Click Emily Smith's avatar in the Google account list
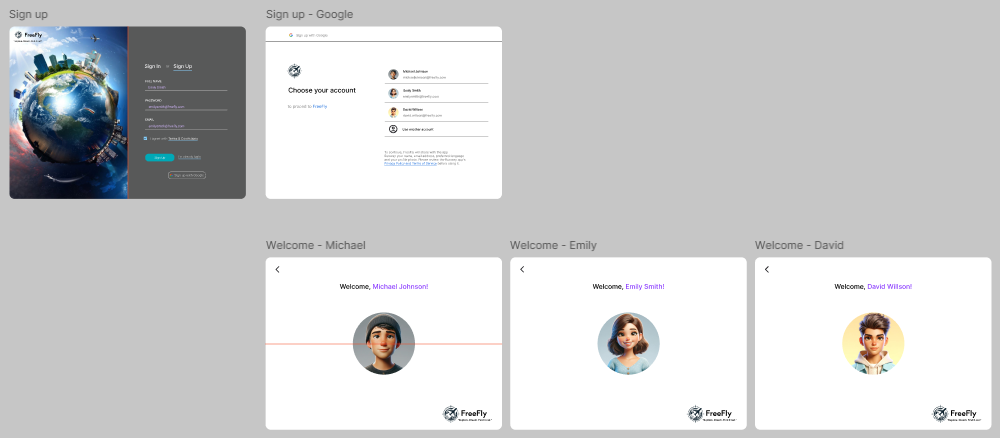 tap(393, 93)
